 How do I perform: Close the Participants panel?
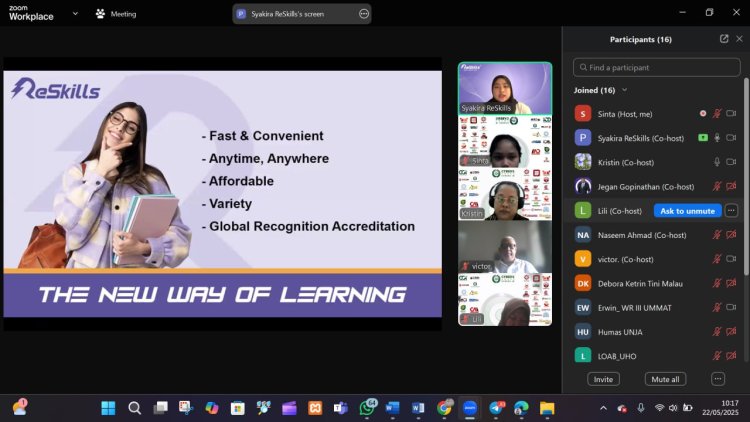(739, 39)
